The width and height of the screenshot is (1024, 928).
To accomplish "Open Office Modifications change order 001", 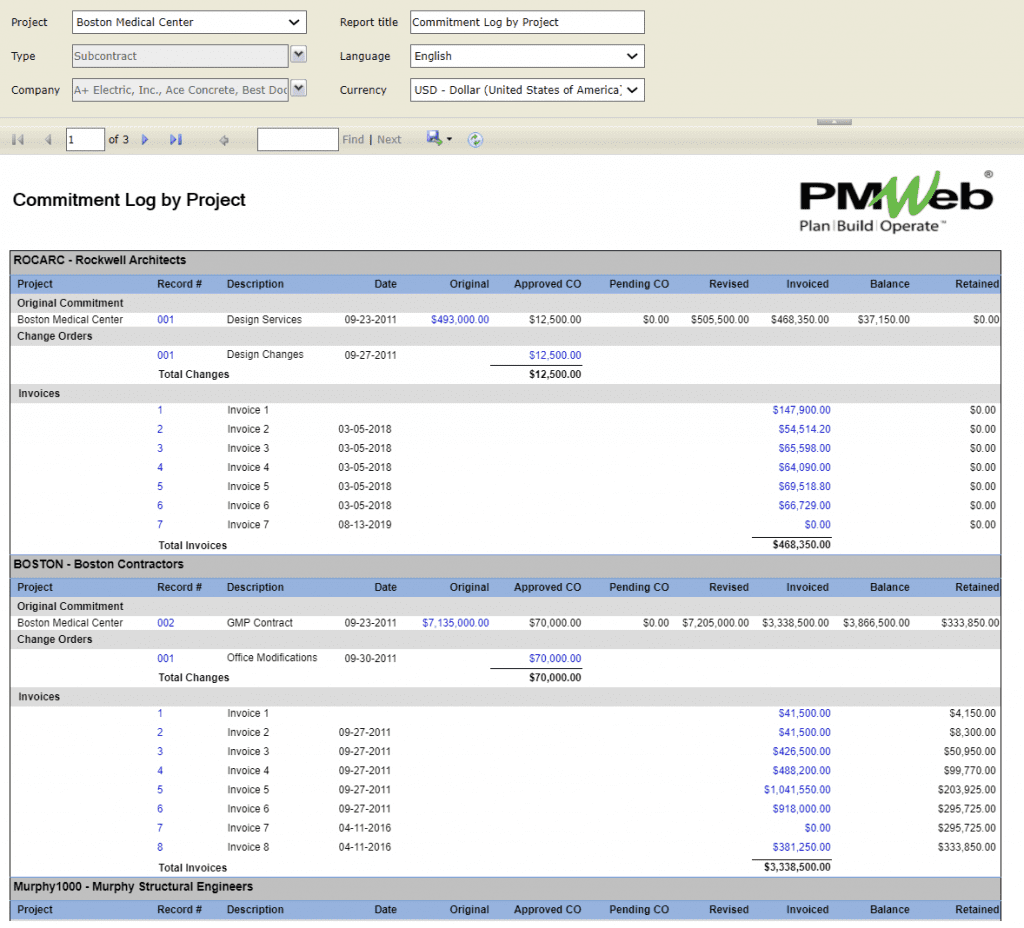I will point(166,658).
